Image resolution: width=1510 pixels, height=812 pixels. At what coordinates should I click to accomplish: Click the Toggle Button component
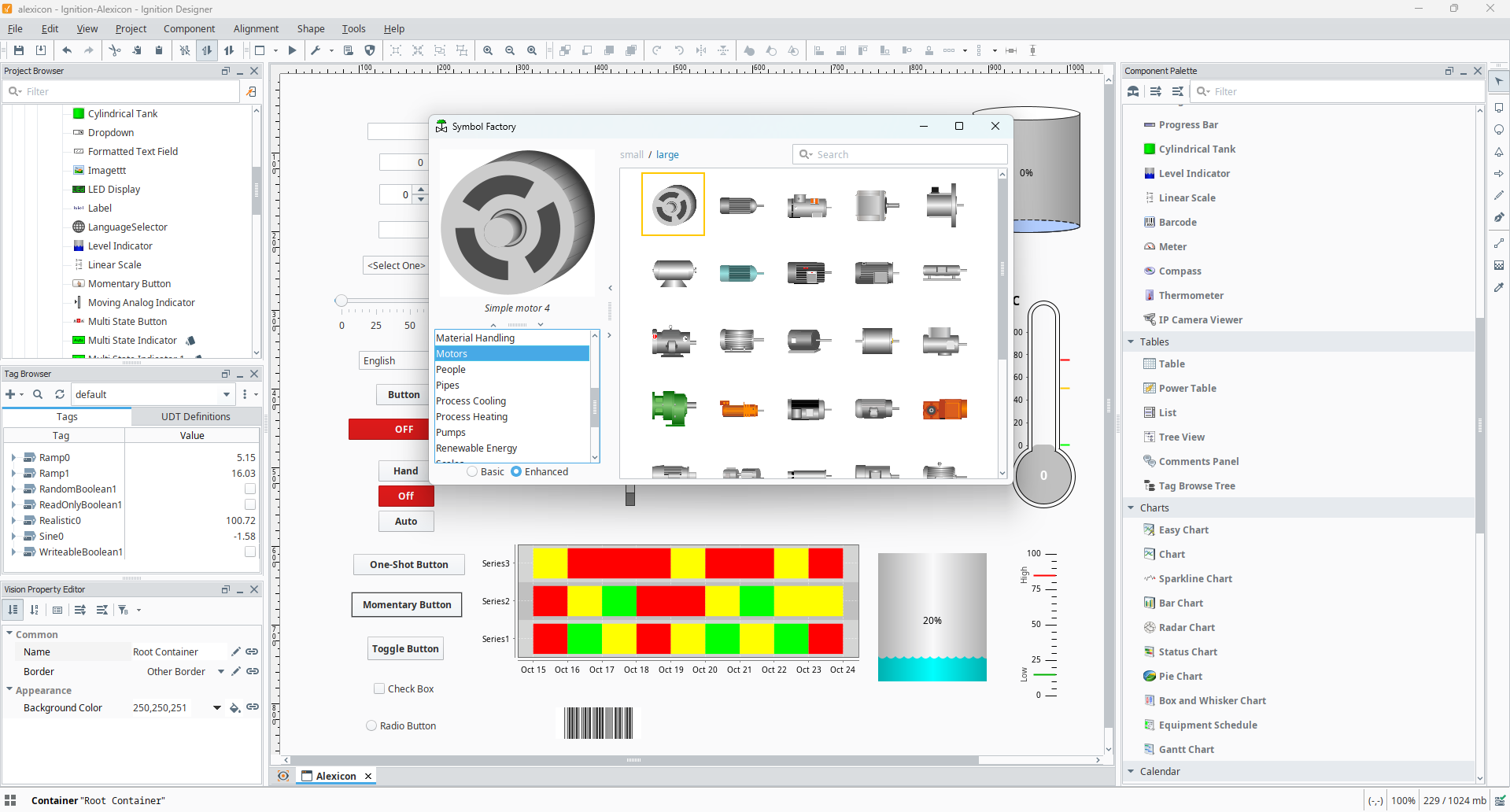point(405,648)
